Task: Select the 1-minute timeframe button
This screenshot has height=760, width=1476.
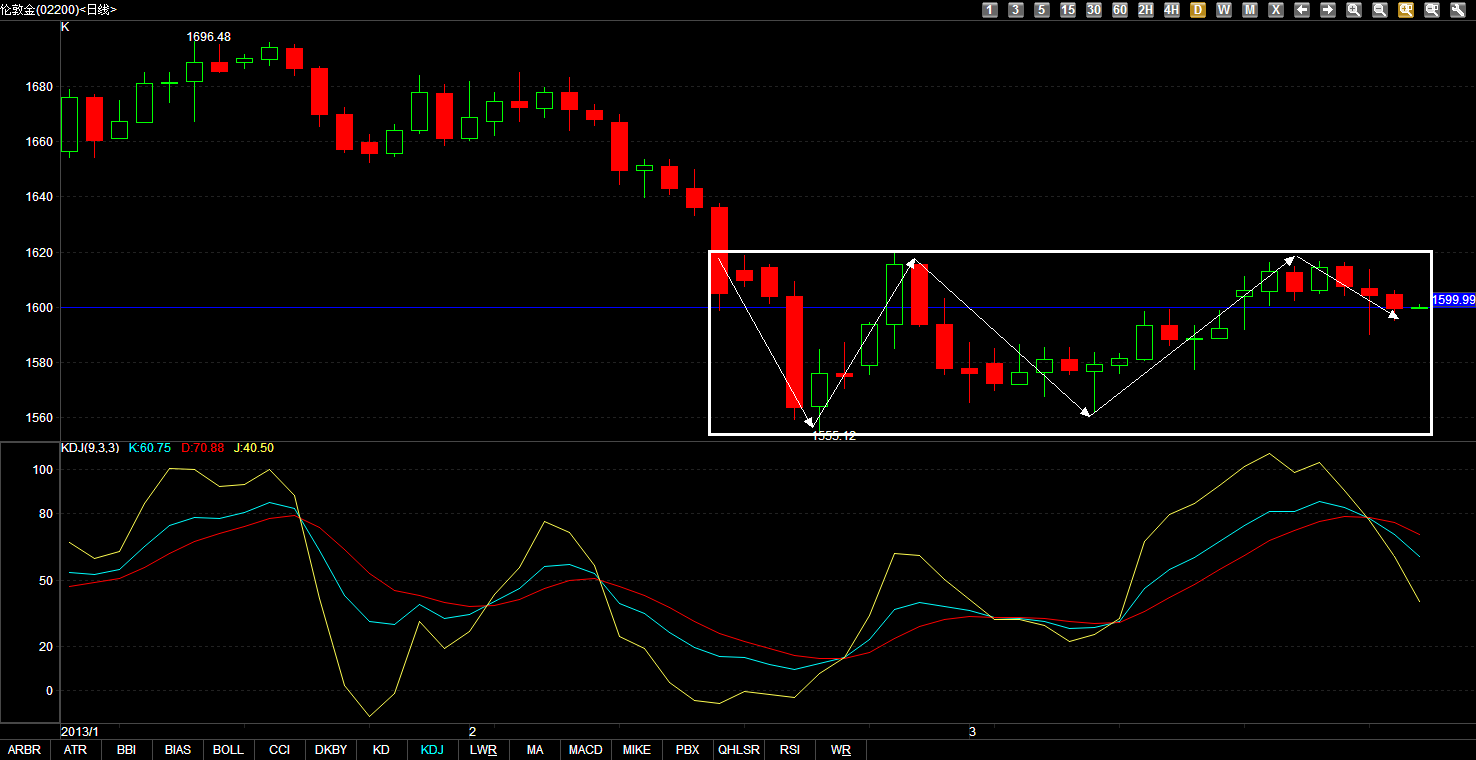Action: [990, 9]
